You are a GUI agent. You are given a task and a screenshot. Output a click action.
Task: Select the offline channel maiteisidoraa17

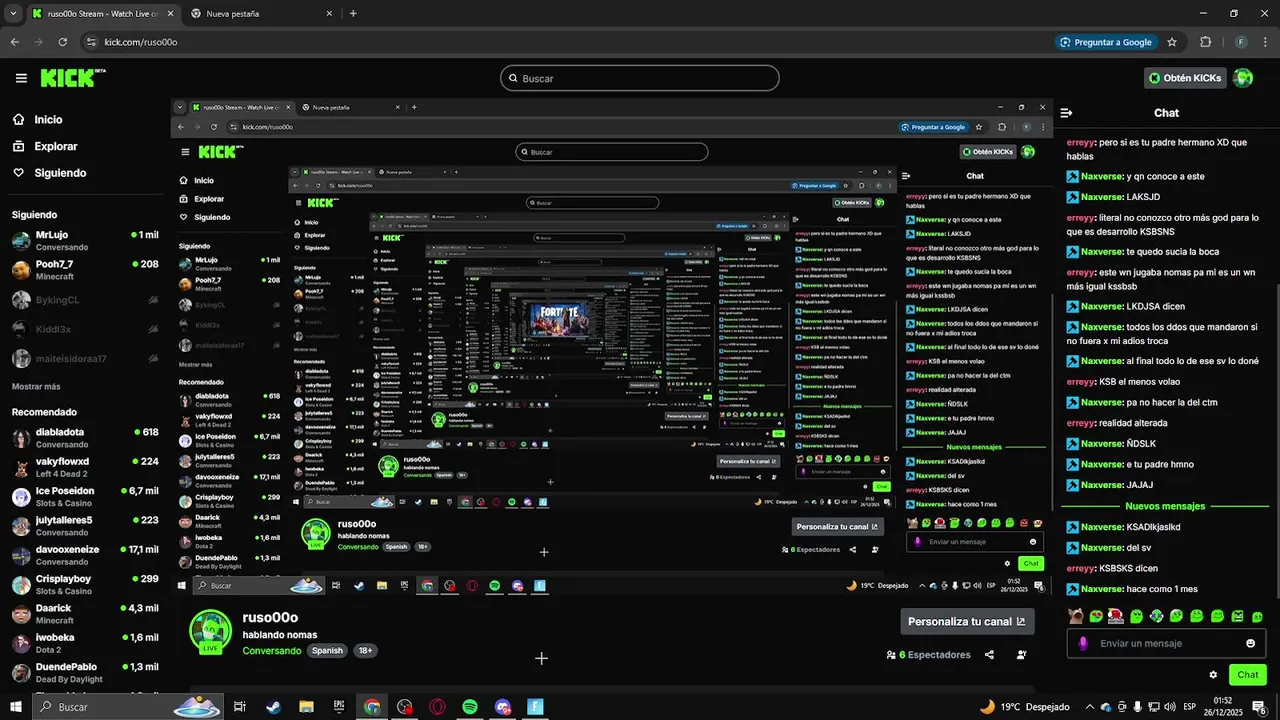point(85,358)
